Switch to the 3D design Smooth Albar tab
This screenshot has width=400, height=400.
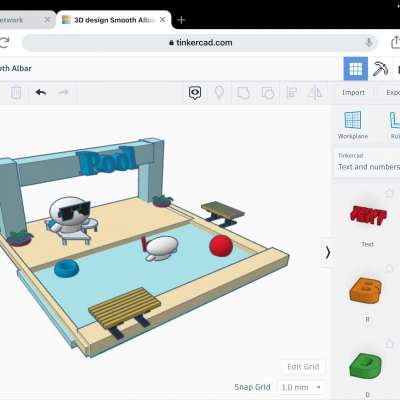113,20
